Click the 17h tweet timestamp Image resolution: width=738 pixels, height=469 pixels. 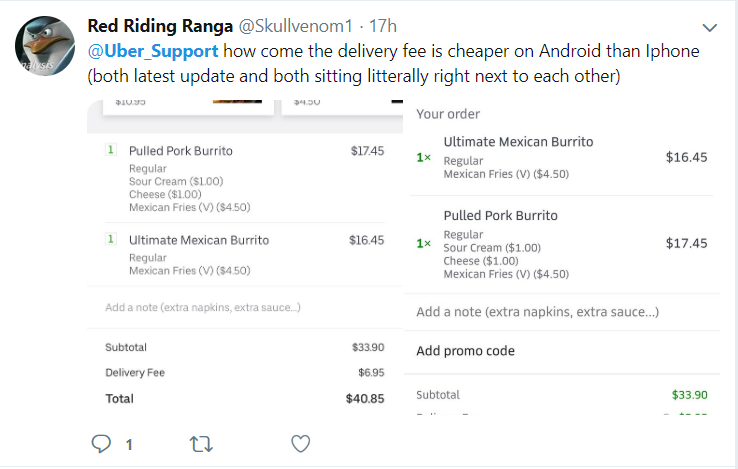(x=383, y=25)
